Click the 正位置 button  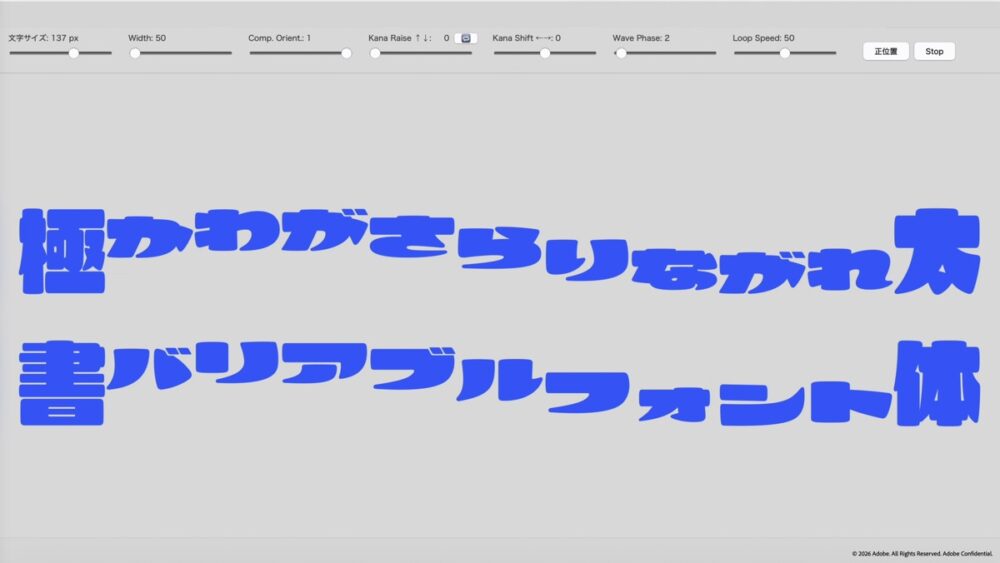(x=885, y=51)
